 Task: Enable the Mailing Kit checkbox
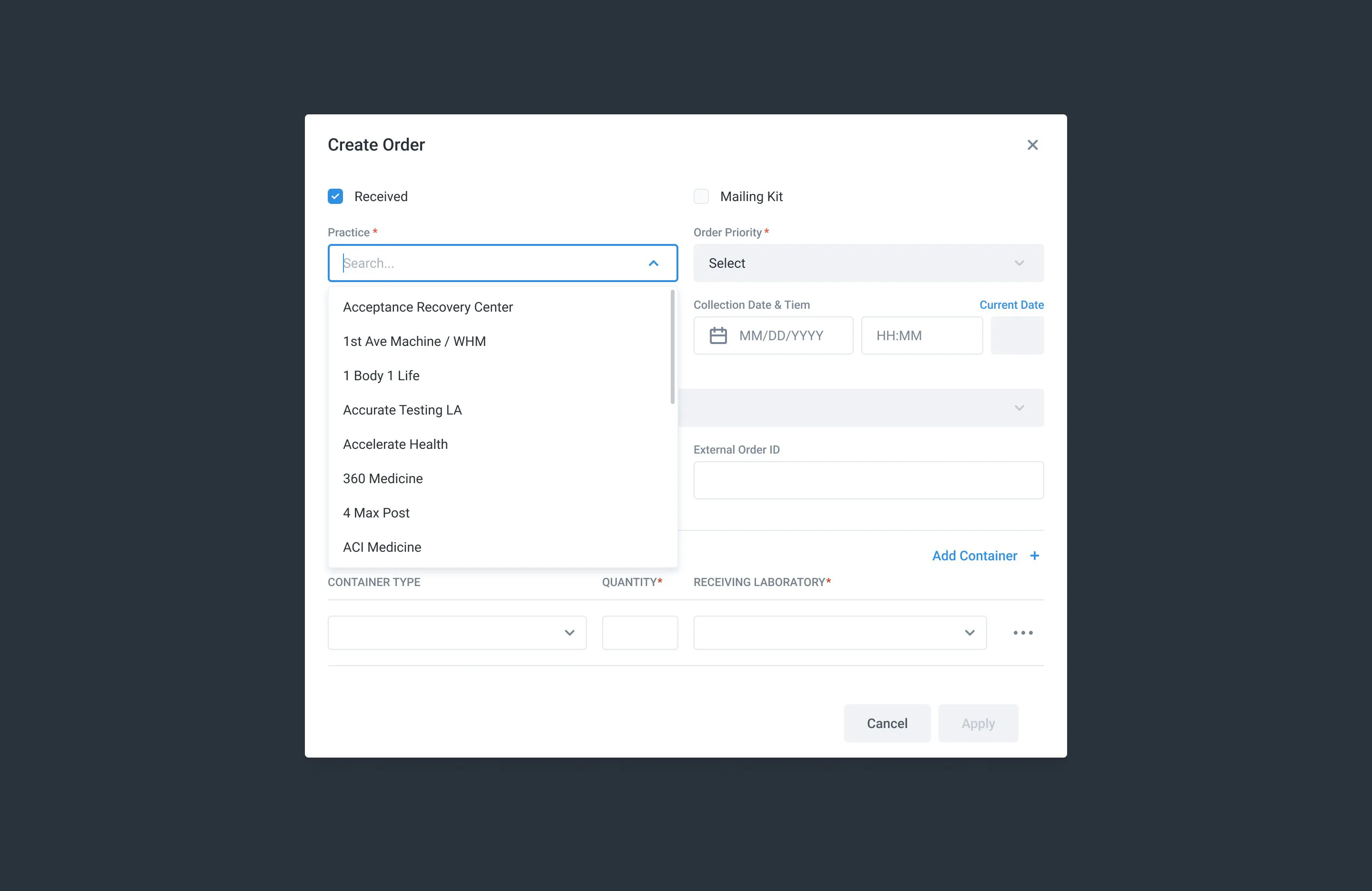point(701,197)
